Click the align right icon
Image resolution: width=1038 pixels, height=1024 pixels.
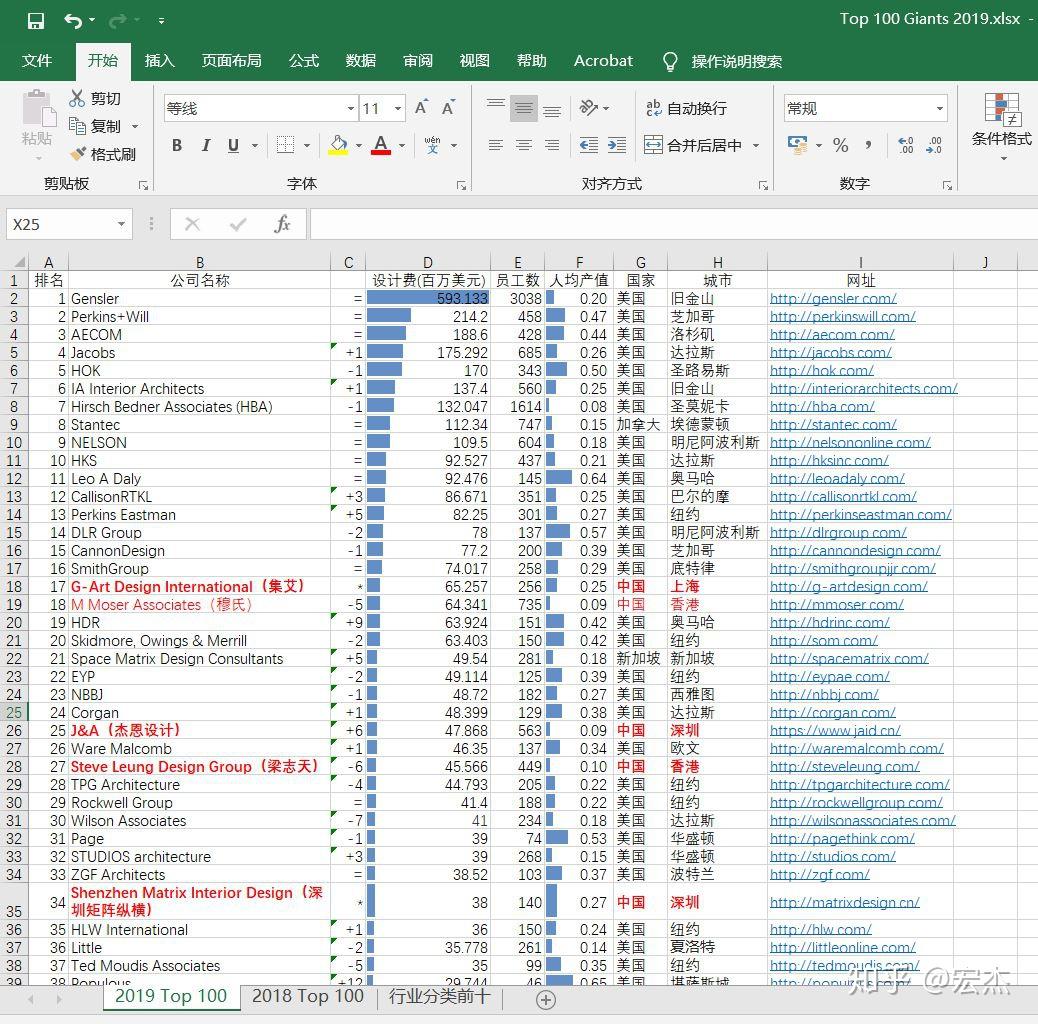coord(552,145)
